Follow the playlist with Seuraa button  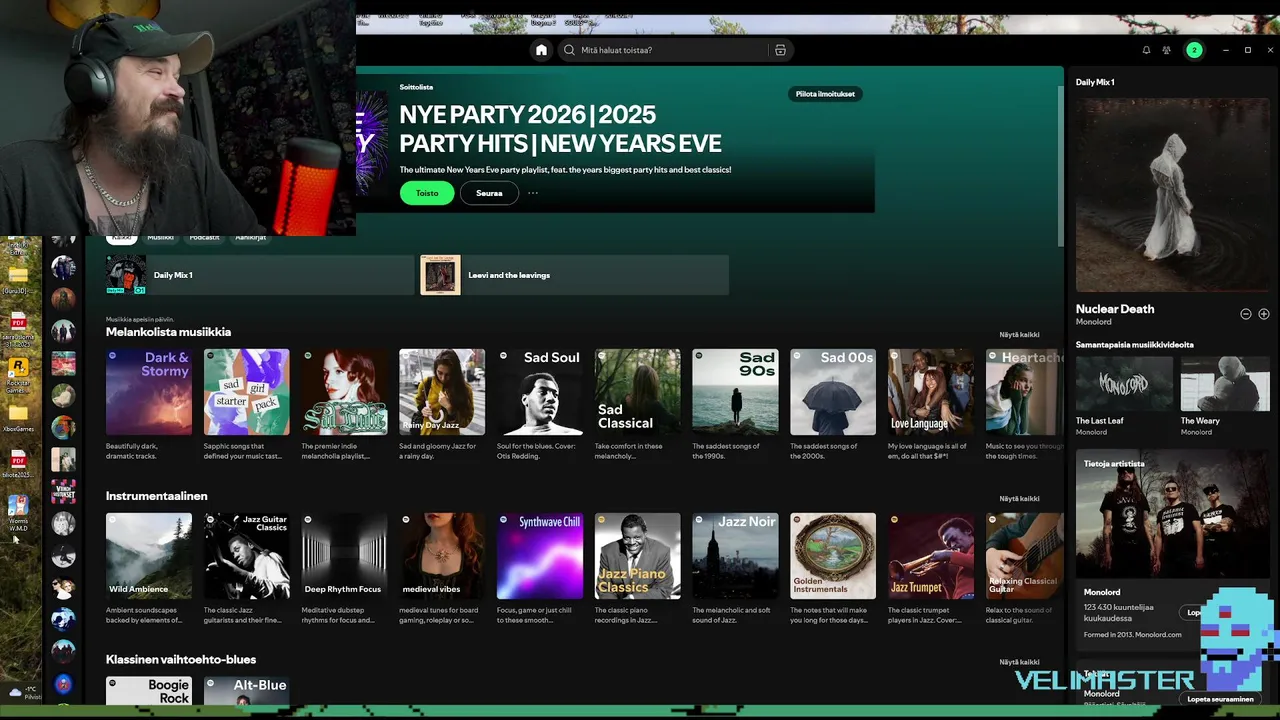[489, 193]
